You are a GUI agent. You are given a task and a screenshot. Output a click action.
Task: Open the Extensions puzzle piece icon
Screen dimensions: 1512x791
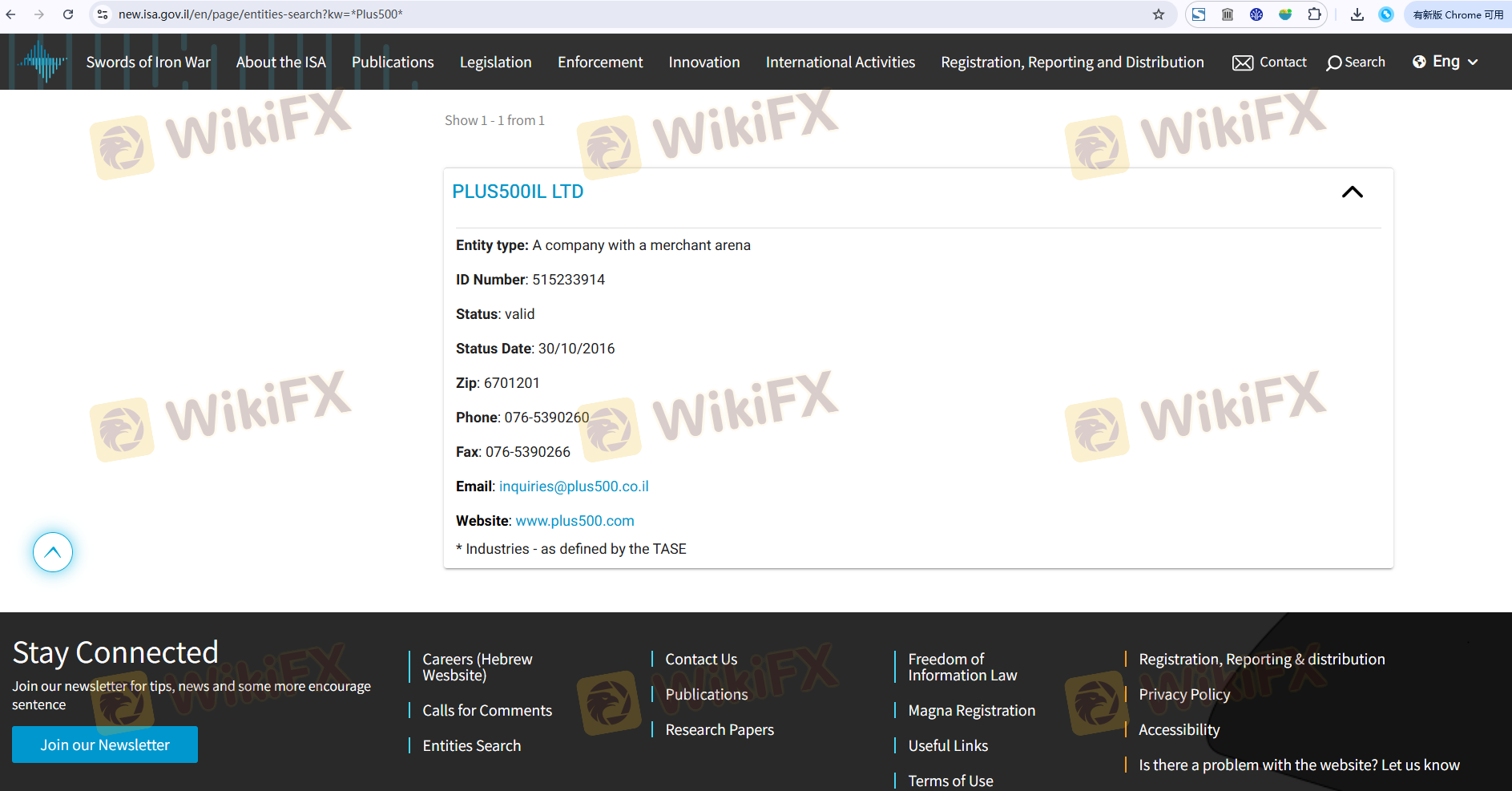1314,14
